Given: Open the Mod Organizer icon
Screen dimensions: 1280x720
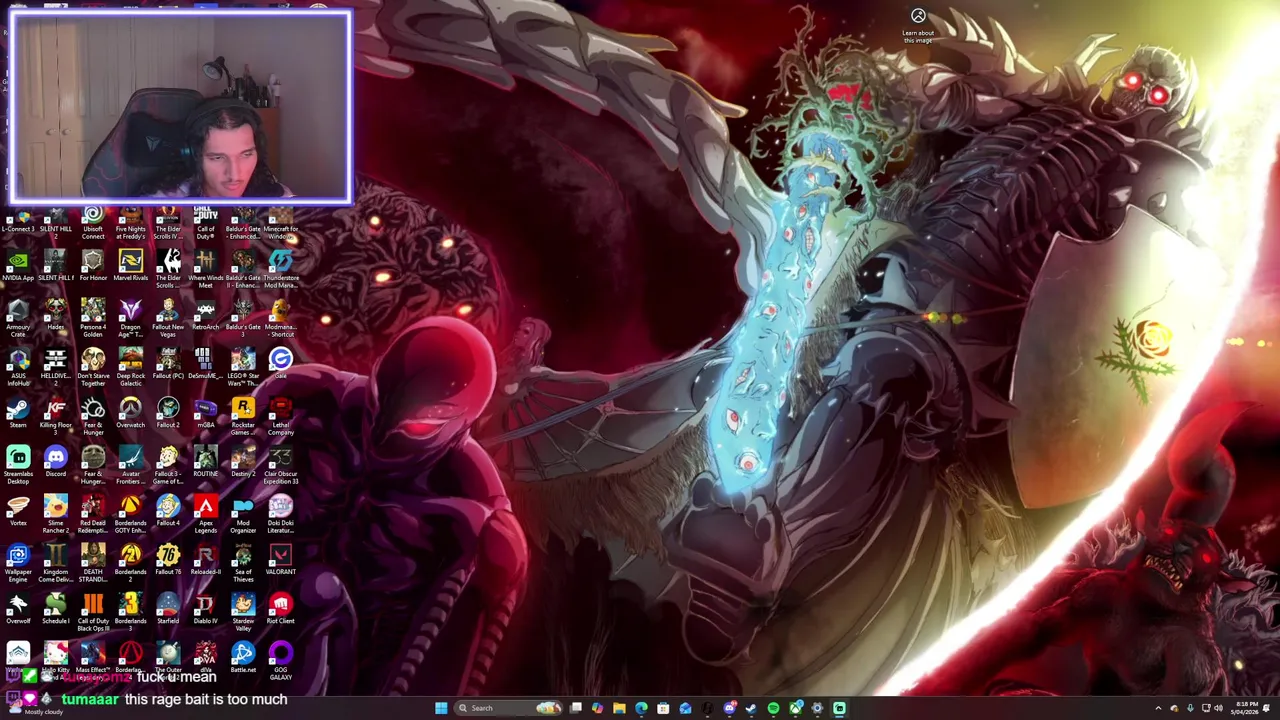Looking at the screenshot, I should pyautogui.click(x=243, y=515).
